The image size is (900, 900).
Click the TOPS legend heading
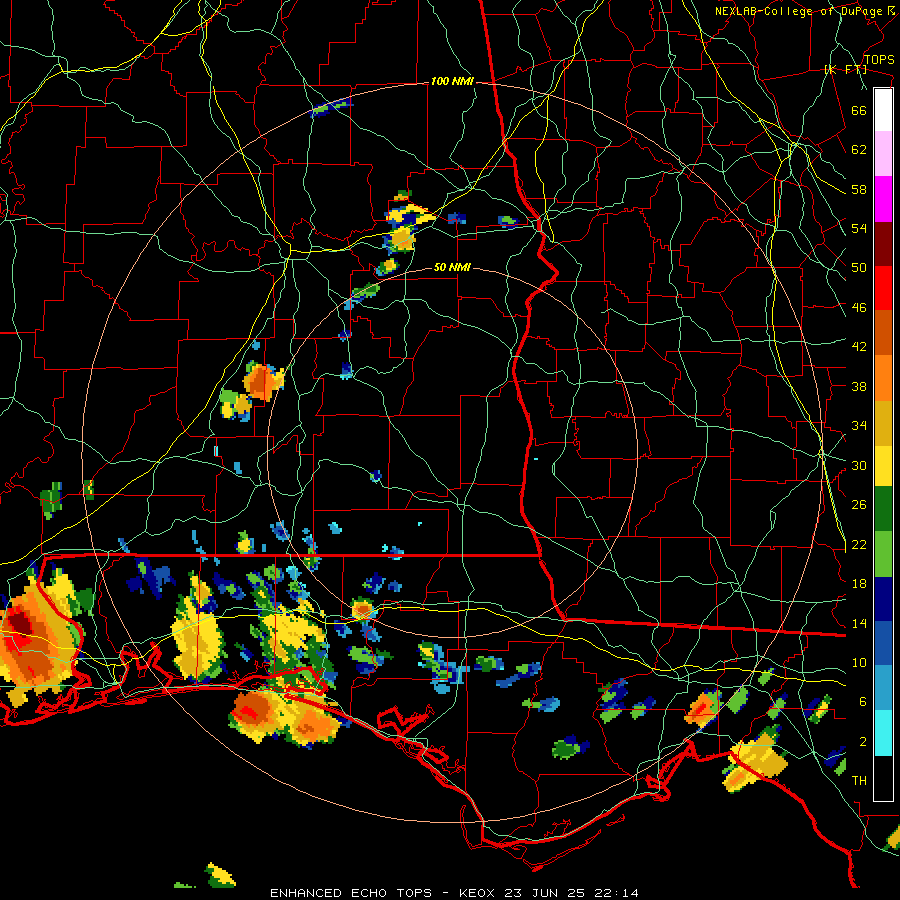coord(879,59)
